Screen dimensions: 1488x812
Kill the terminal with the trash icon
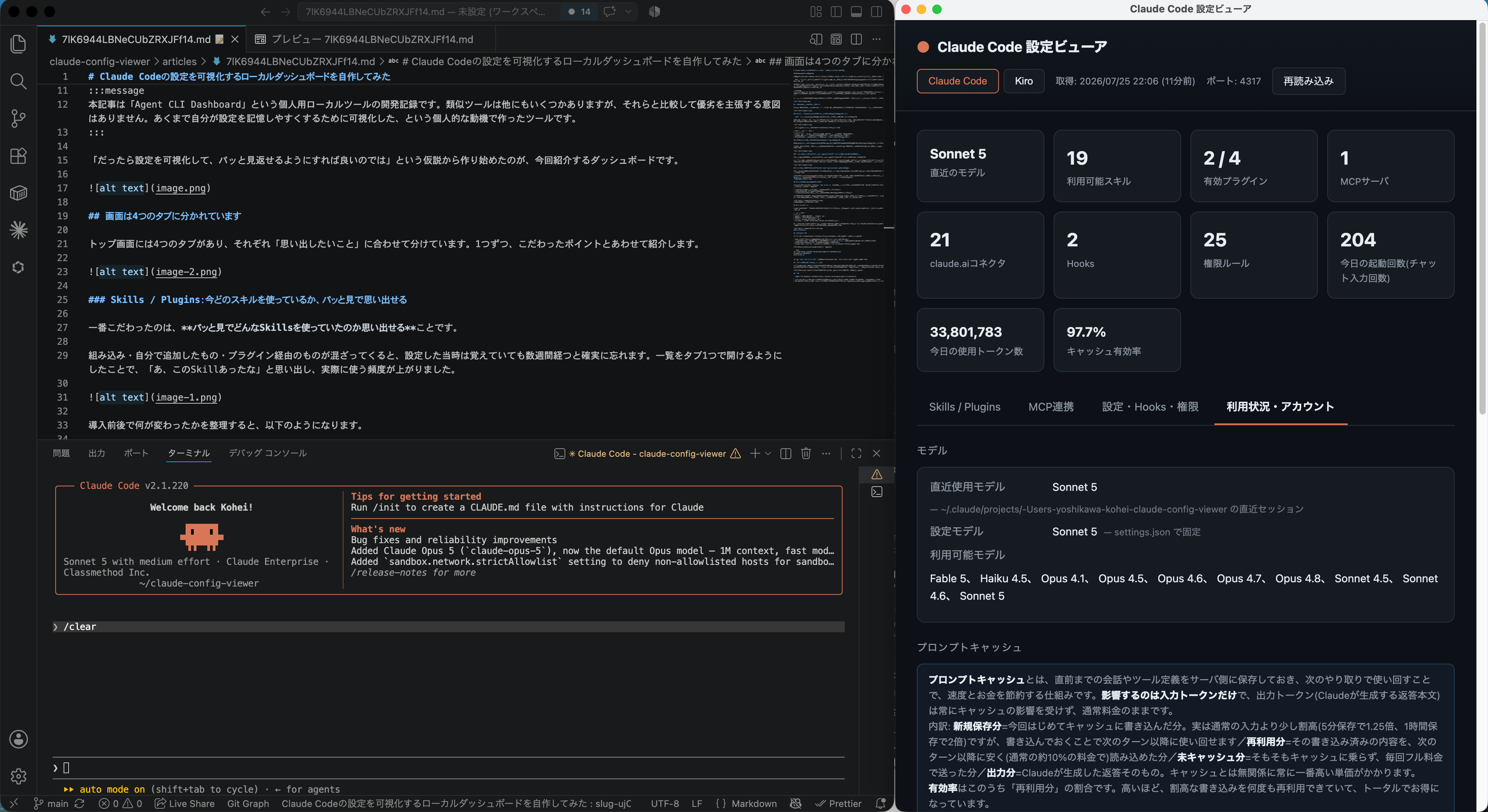coord(806,453)
